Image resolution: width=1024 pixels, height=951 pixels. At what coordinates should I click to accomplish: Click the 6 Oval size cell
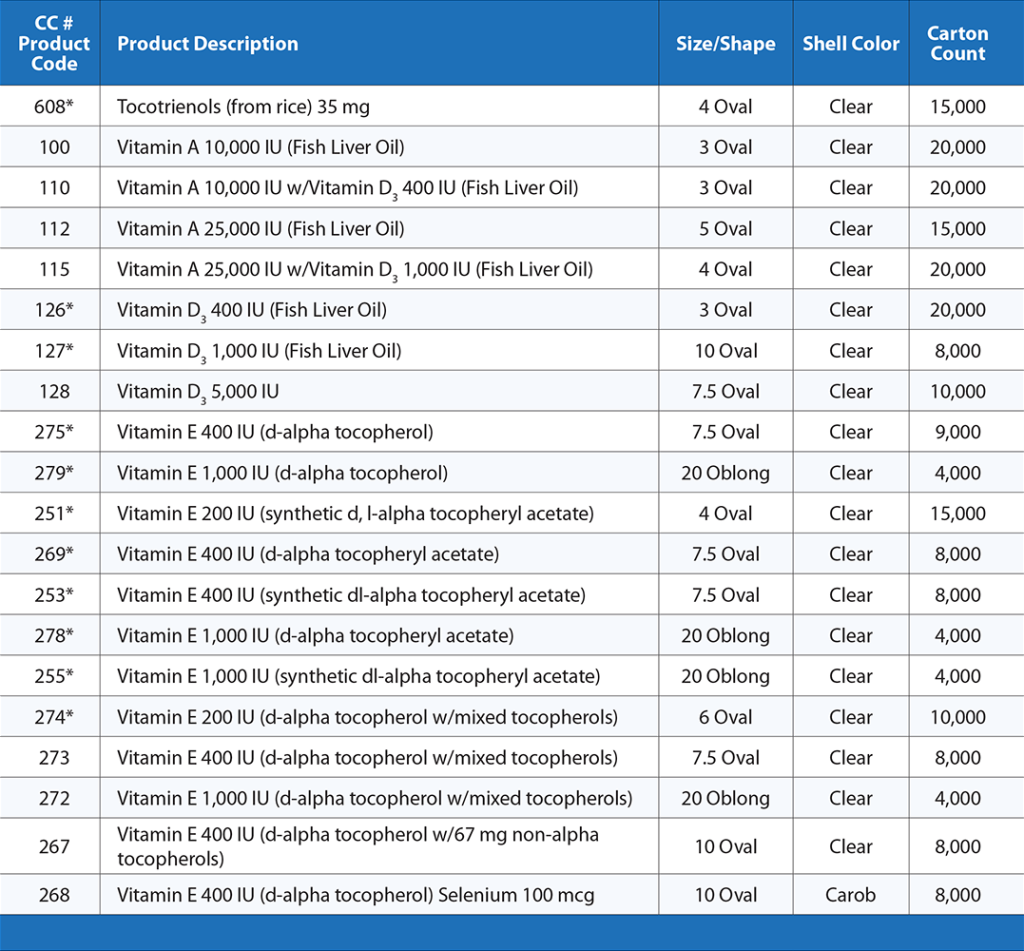(x=725, y=717)
